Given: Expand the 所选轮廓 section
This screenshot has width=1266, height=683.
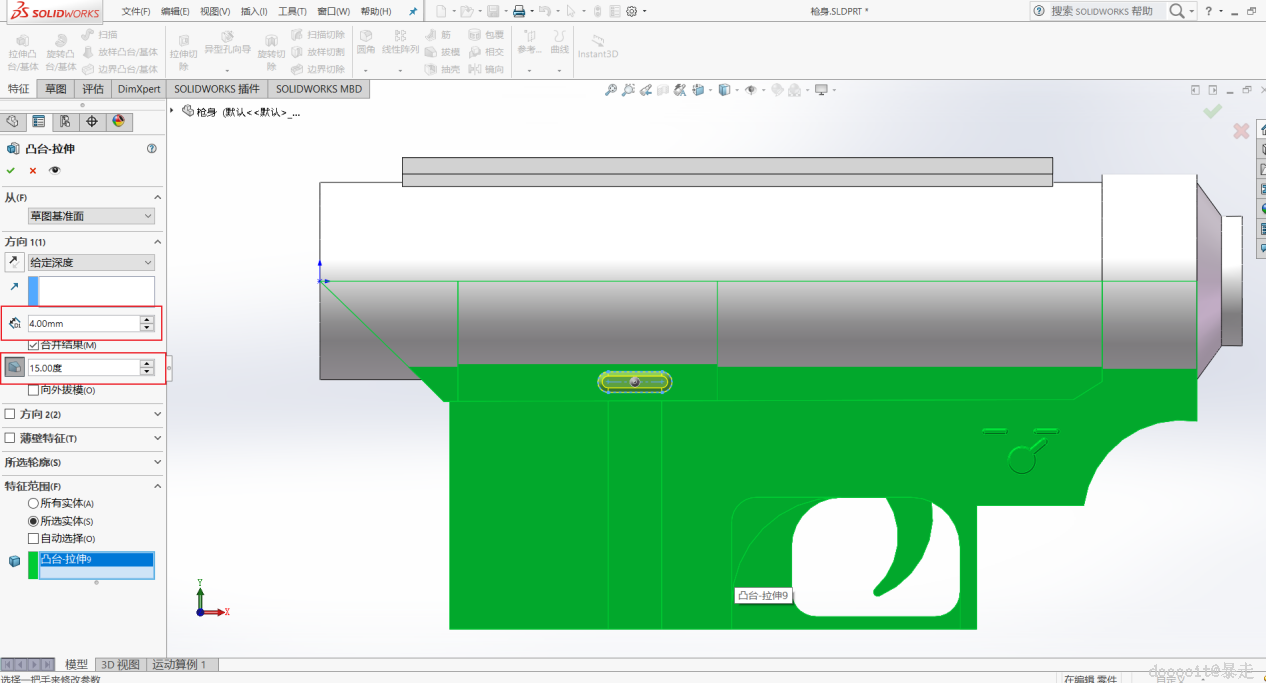Looking at the screenshot, I should (157, 462).
